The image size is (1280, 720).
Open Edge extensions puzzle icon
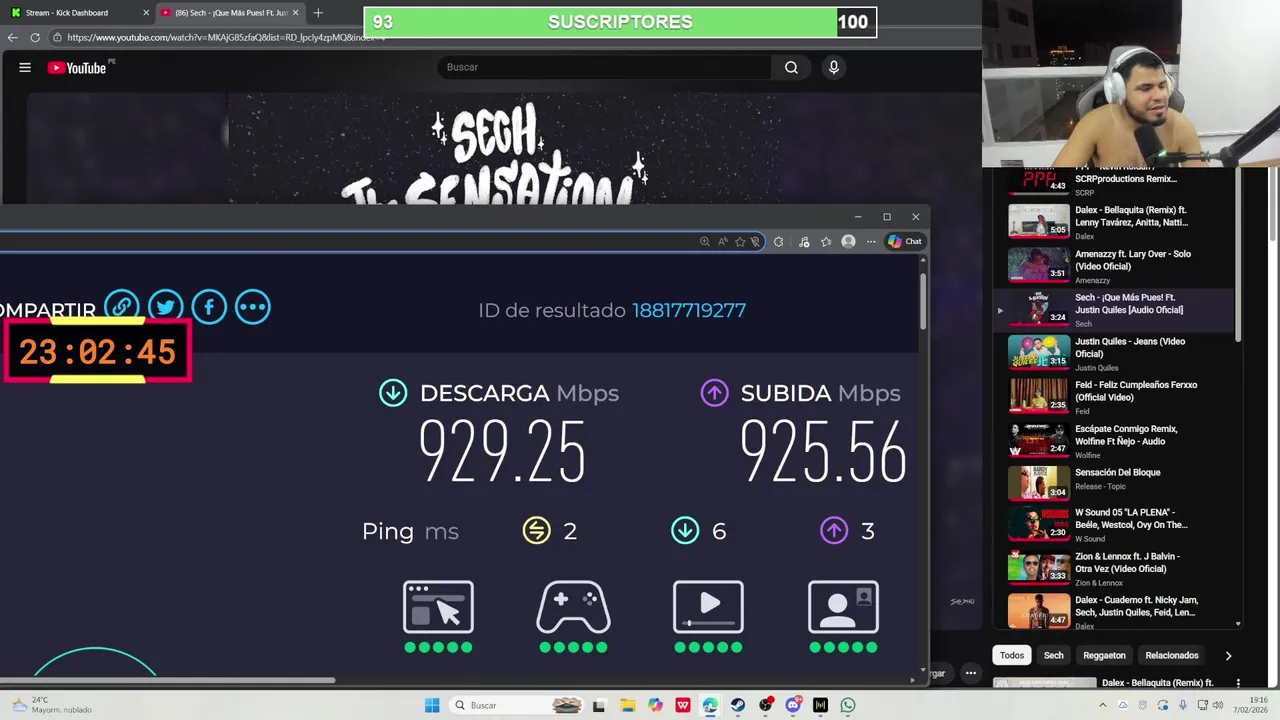click(x=778, y=241)
